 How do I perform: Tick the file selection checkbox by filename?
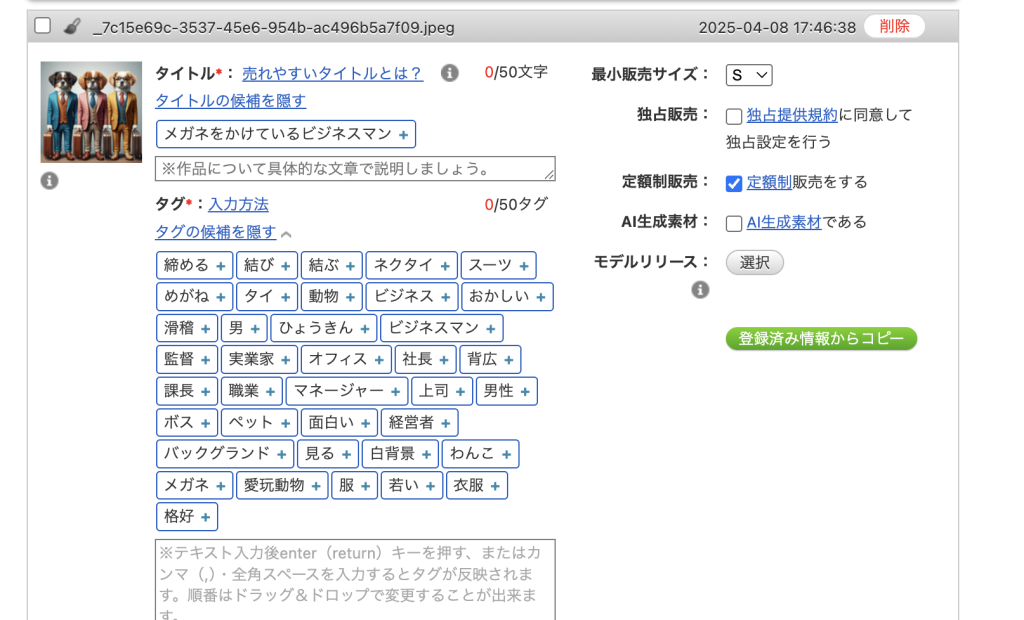pos(43,26)
